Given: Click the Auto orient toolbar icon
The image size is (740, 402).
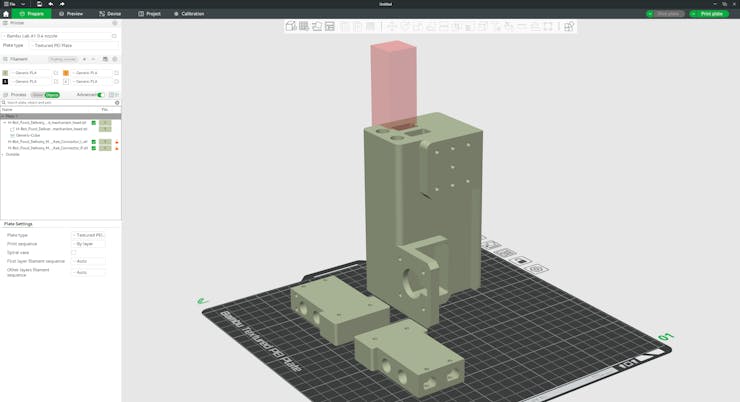Looking at the screenshot, I should click(x=317, y=26).
